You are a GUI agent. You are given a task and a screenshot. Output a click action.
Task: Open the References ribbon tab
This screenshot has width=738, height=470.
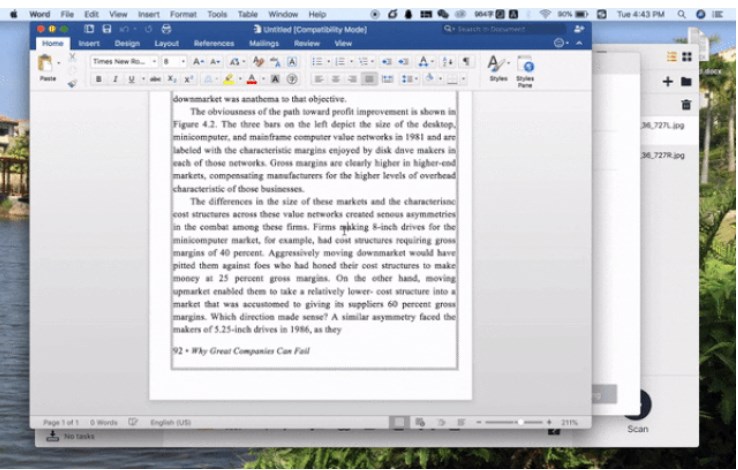214,43
